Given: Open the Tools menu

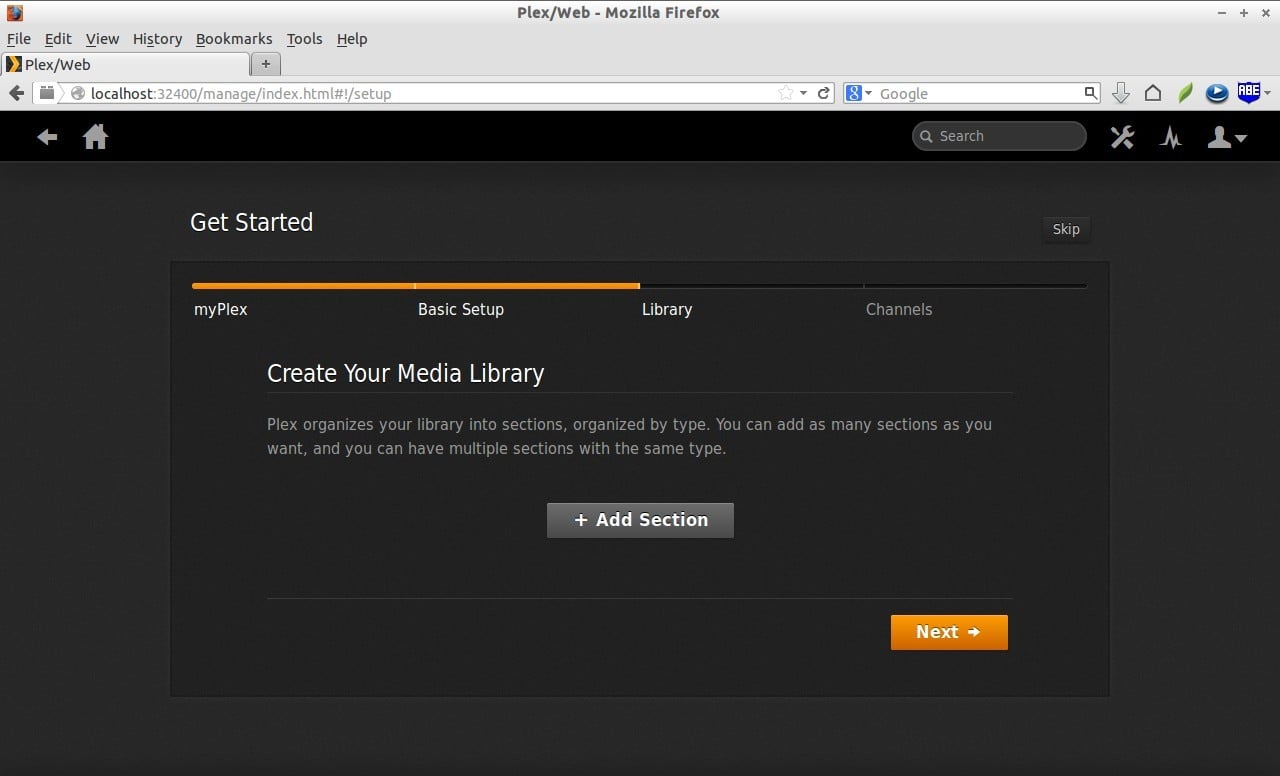Looking at the screenshot, I should pos(304,39).
